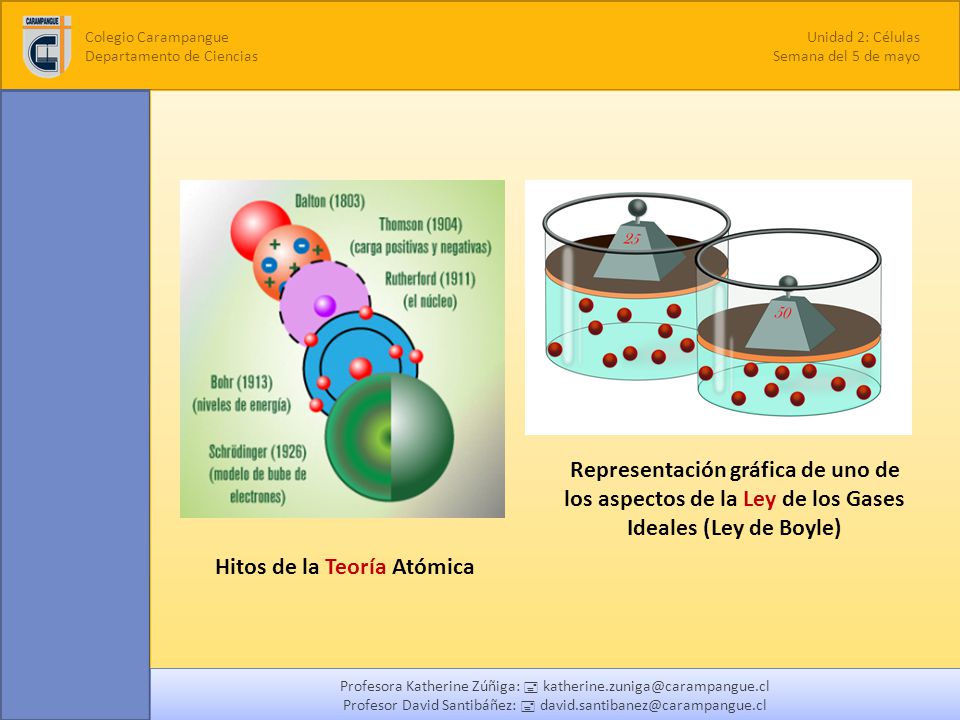
Task: Click 'Profesora Katherine Zúñiga:' label
Action: point(430,686)
